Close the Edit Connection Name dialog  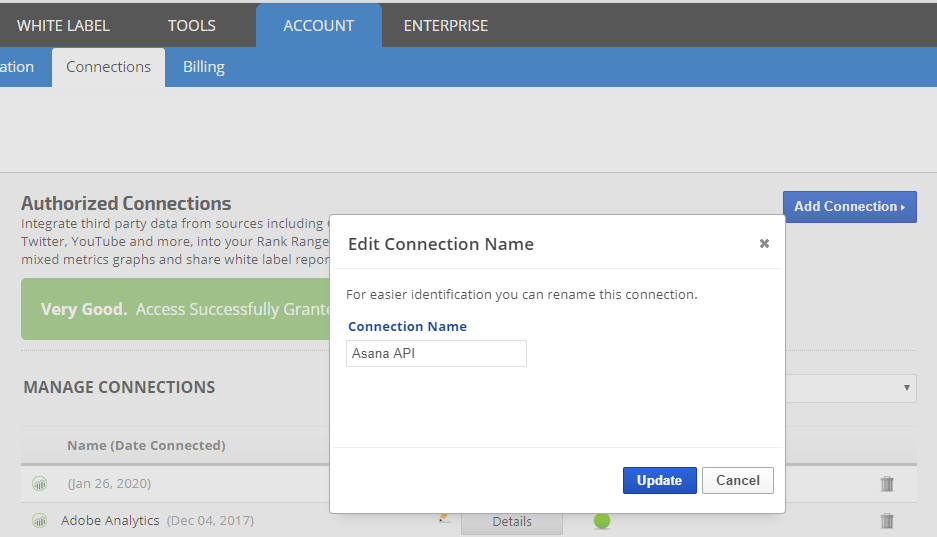pyautogui.click(x=764, y=243)
